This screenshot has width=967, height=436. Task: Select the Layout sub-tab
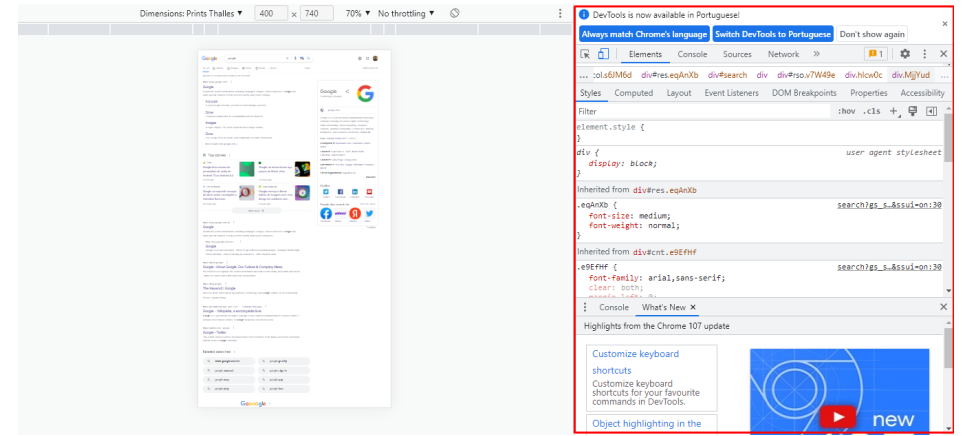tap(678, 93)
